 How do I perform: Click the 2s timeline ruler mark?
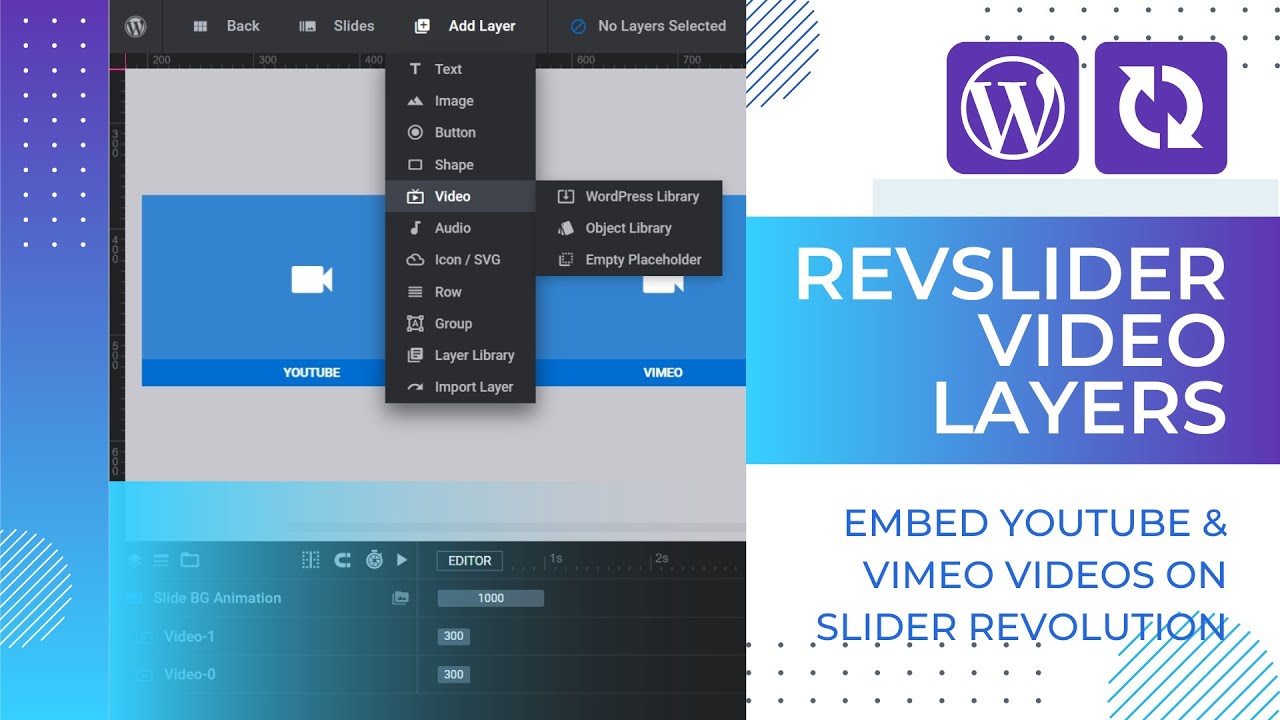pos(661,558)
